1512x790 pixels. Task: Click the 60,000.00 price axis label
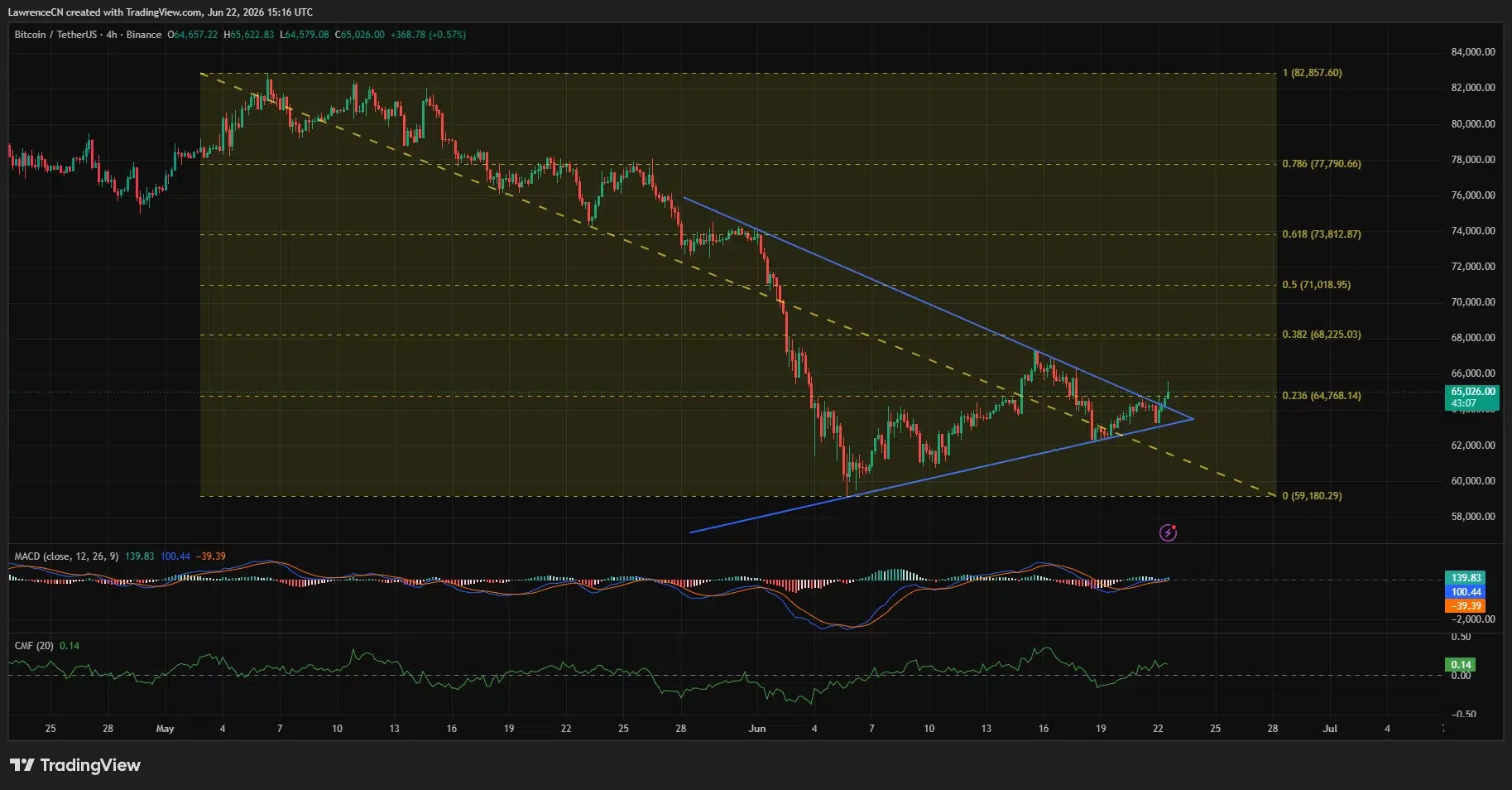(1473, 481)
